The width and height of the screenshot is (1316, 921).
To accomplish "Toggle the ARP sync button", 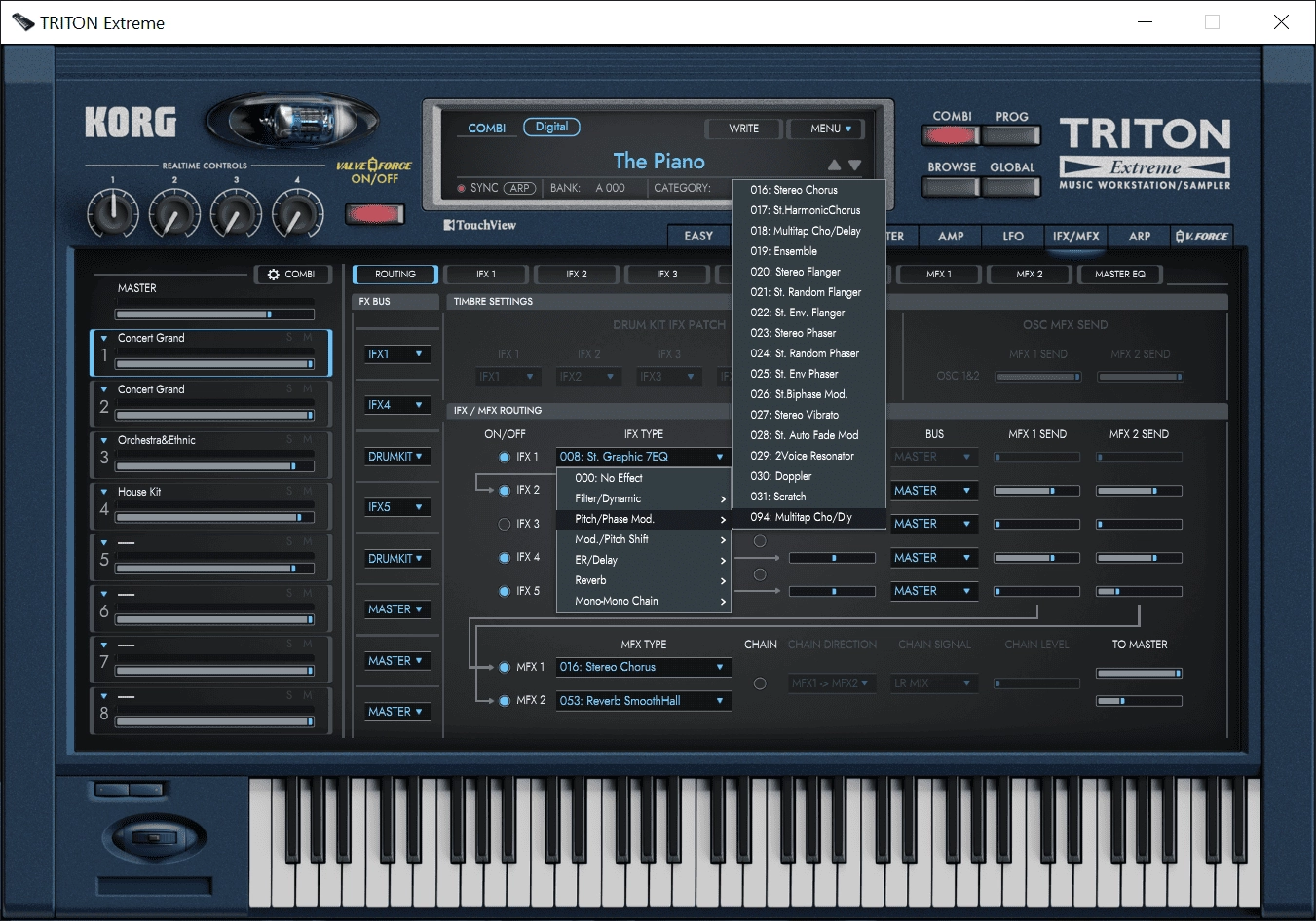I will point(520,188).
